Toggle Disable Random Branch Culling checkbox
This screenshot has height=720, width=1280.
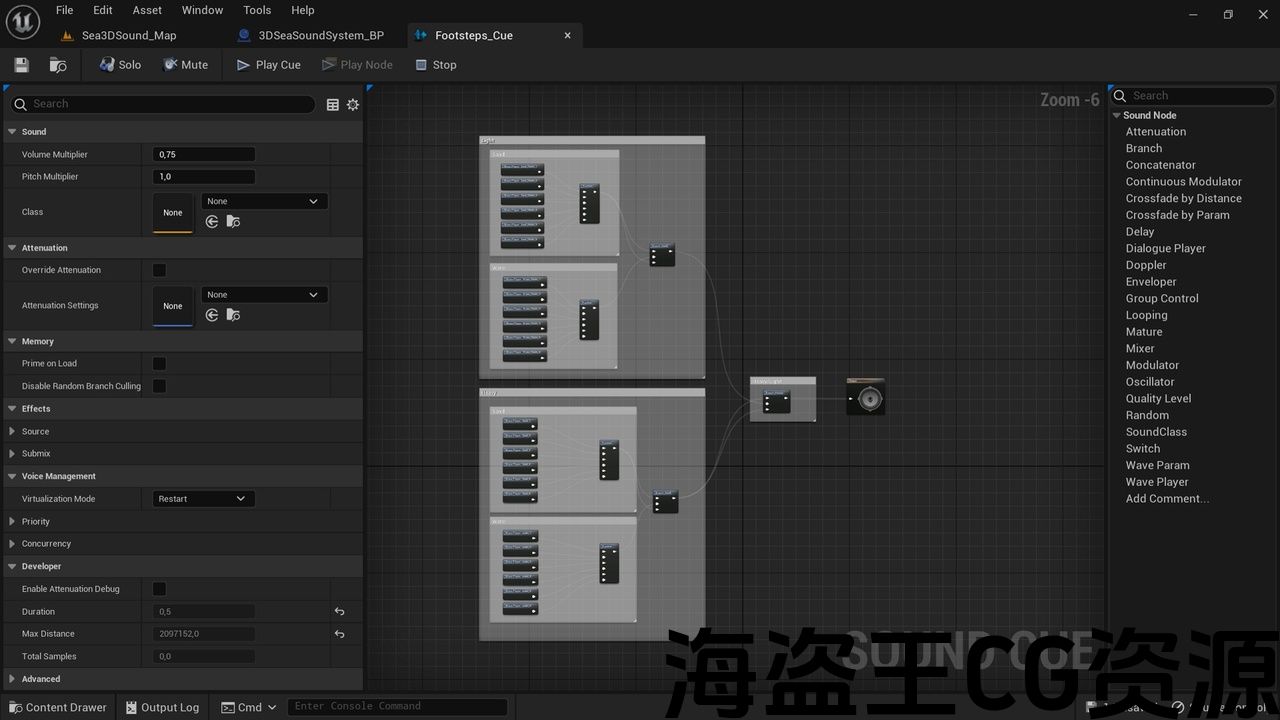coord(159,386)
